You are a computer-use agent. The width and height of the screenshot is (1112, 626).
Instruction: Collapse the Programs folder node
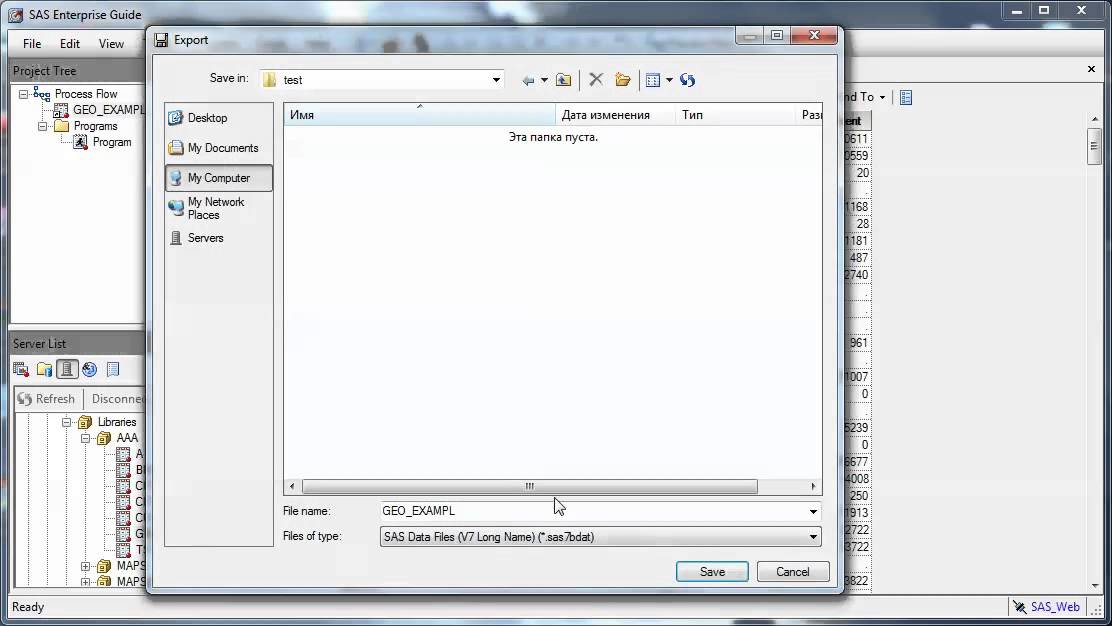pyautogui.click(x=43, y=126)
